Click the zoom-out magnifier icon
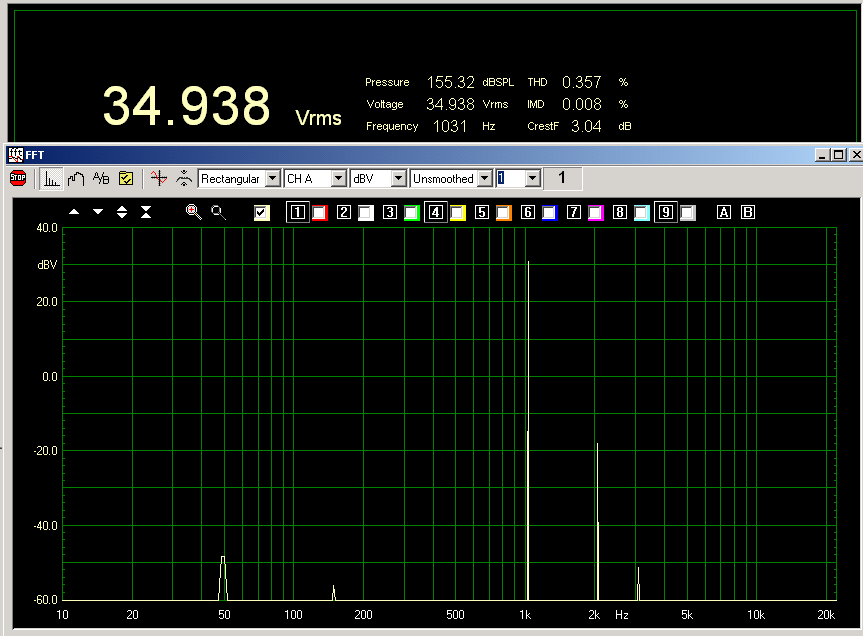 218,212
